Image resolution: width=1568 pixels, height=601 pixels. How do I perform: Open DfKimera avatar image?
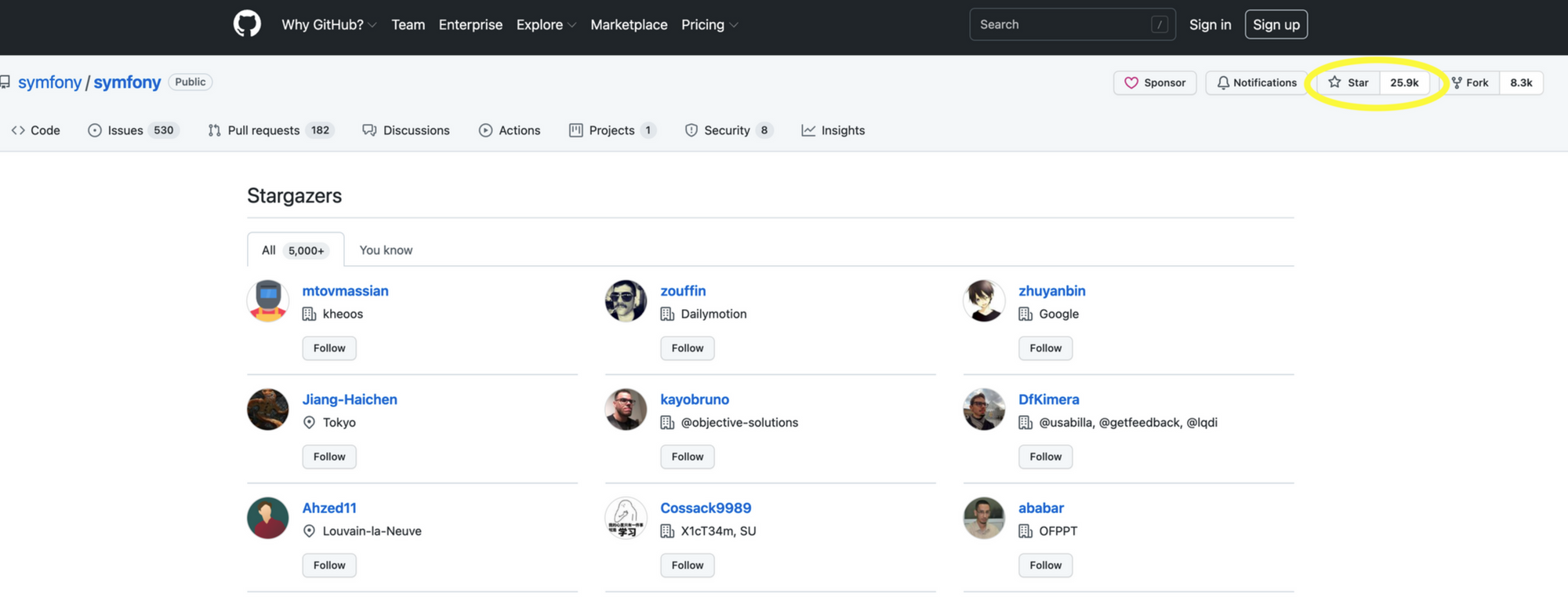(984, 409)
